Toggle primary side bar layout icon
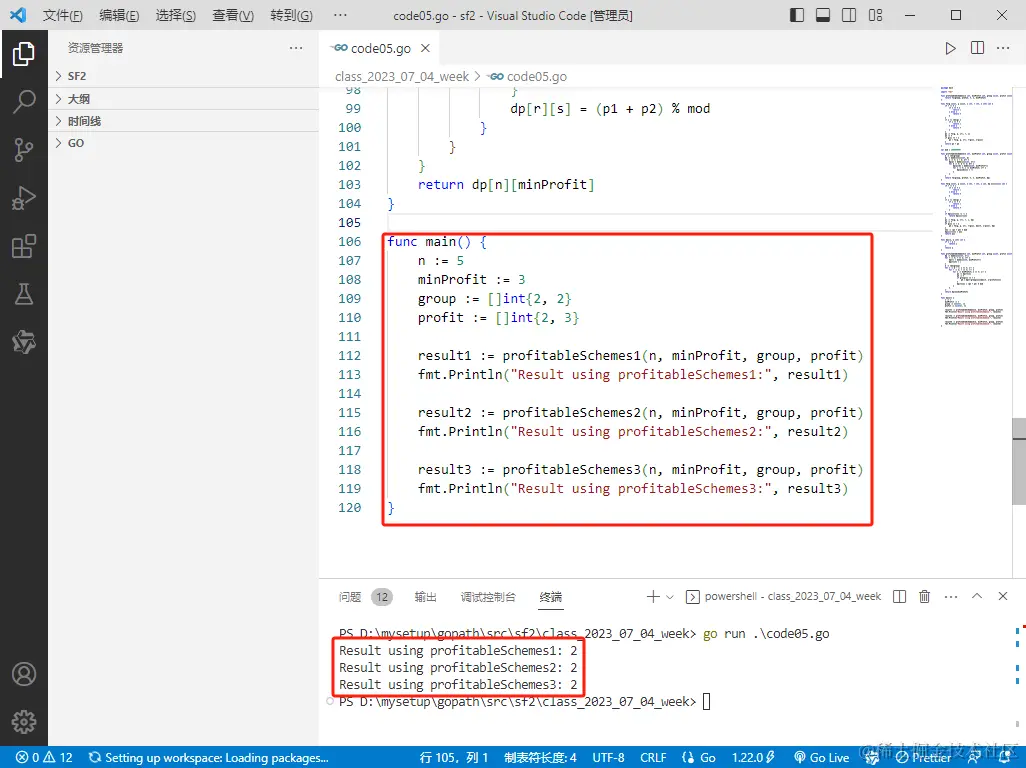1026x768 pixels. click(x=796, y=15)
